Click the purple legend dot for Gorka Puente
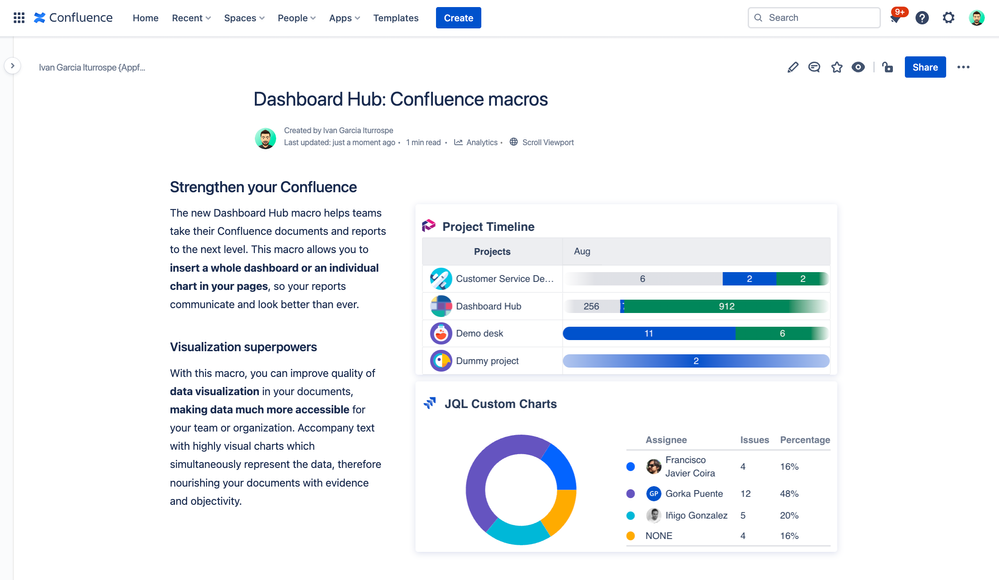The height and width of the screenshot is (580, 999). (631, 493)
